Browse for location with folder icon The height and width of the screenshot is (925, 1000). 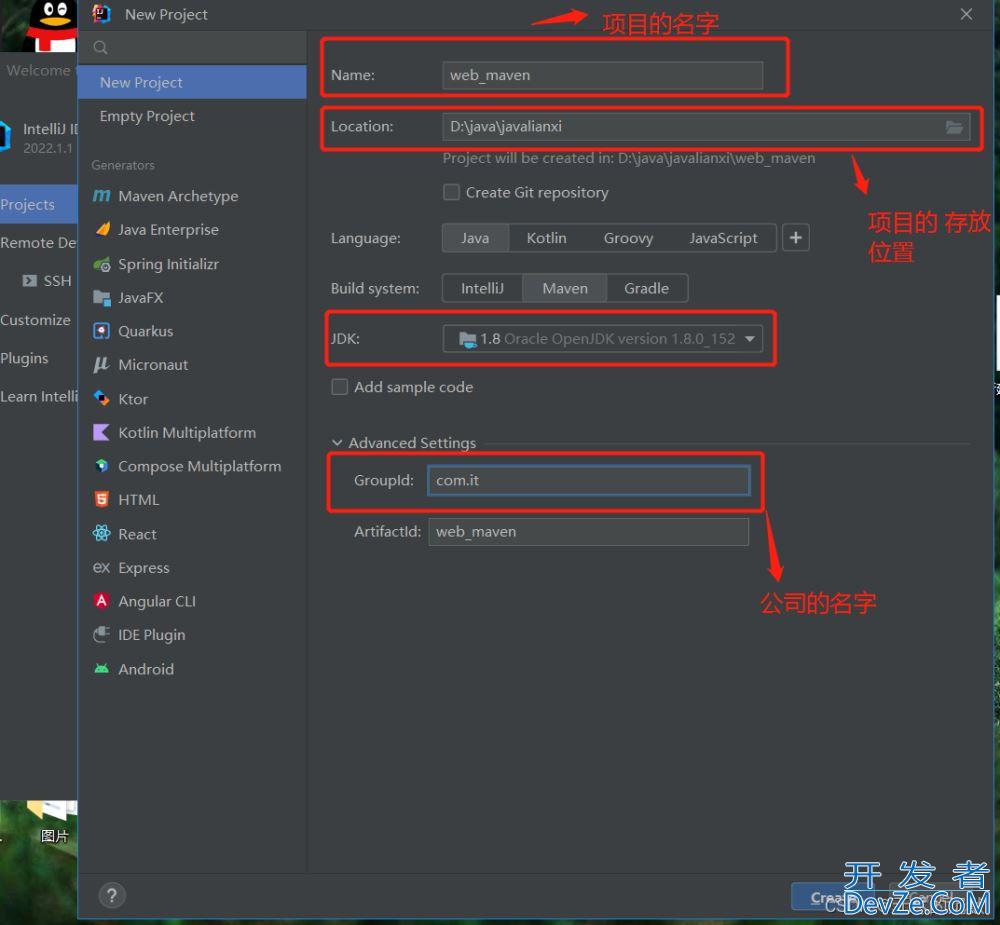pos(954,127)
